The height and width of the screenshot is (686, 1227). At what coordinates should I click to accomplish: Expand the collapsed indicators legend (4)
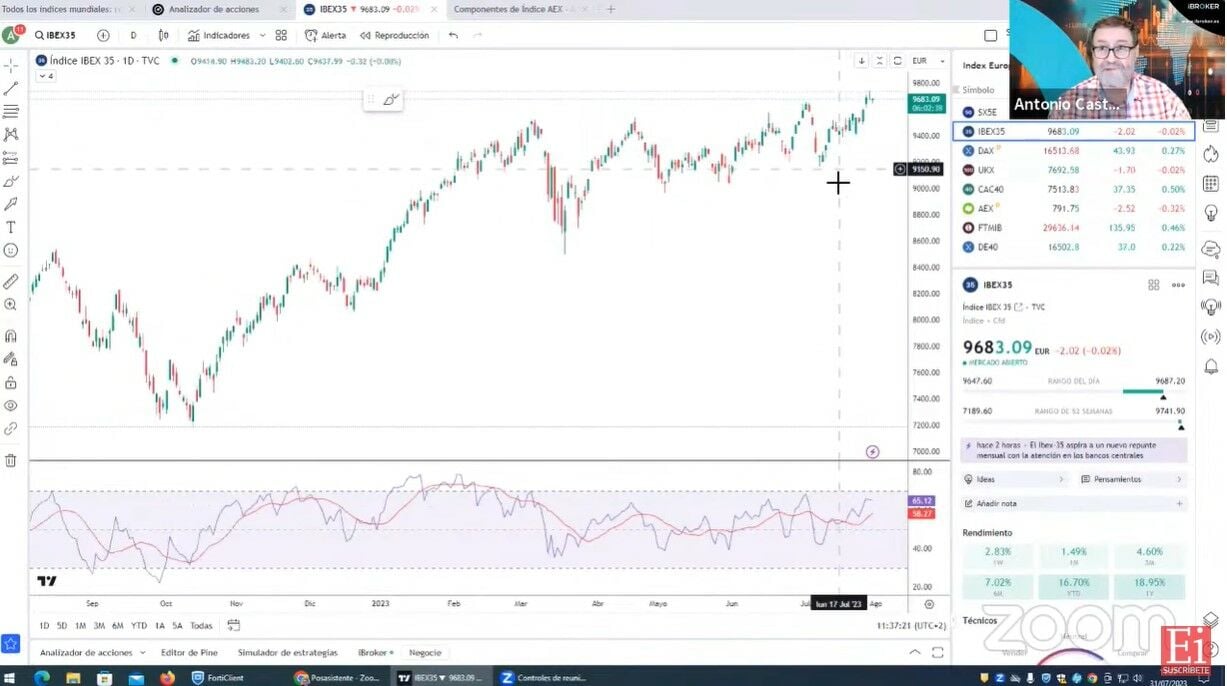pos(46,76)
